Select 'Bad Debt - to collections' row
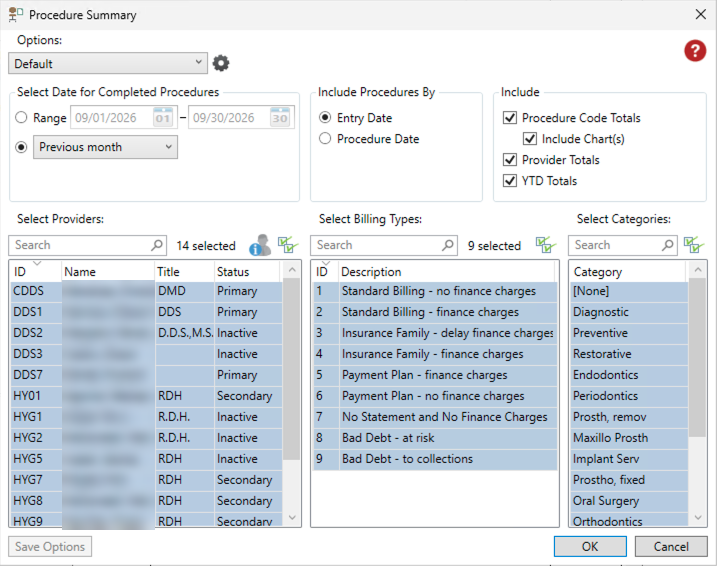The width and height of the screenshot is (717, 566). (435, 459)
